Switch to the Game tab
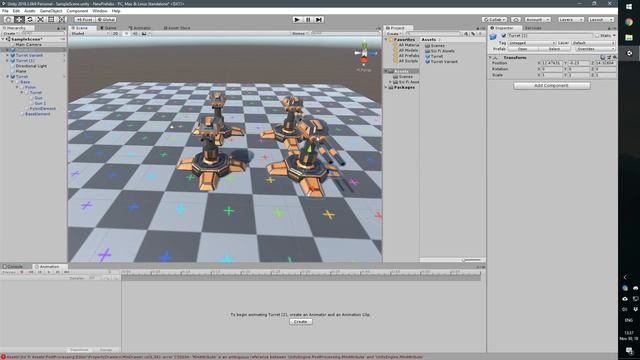Viewport: 640px width, 360px height. 109,28
